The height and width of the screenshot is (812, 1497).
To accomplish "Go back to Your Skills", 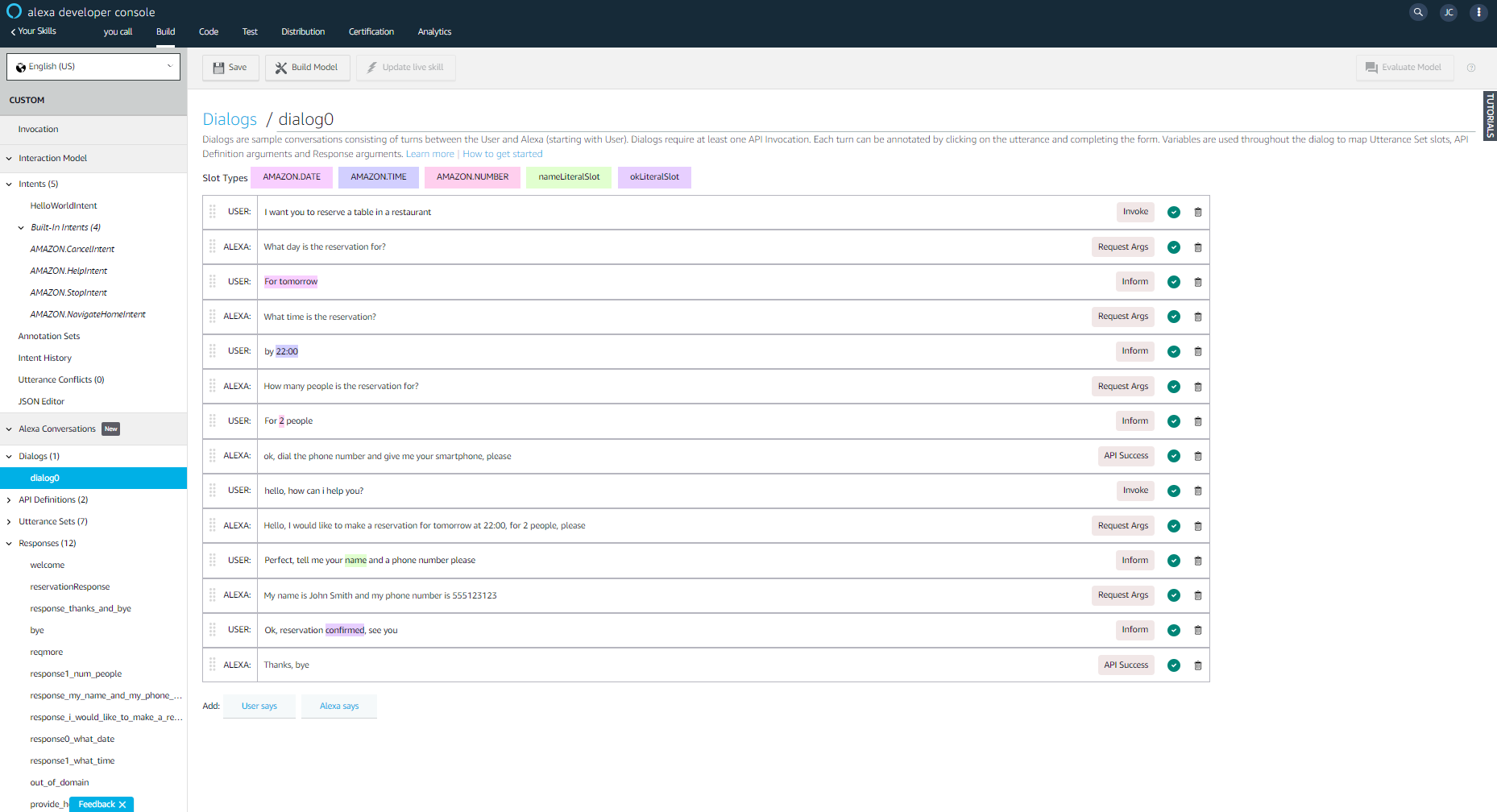I will 34,31.
